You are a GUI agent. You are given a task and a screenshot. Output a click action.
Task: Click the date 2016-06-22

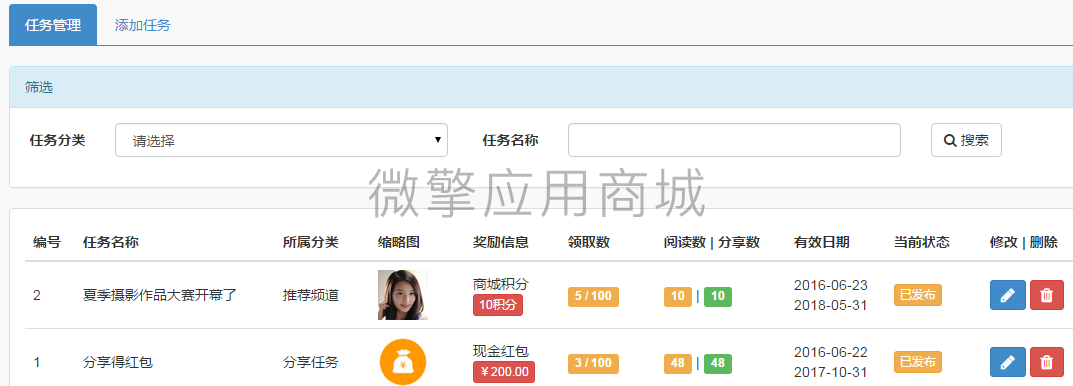coord(831,352)
